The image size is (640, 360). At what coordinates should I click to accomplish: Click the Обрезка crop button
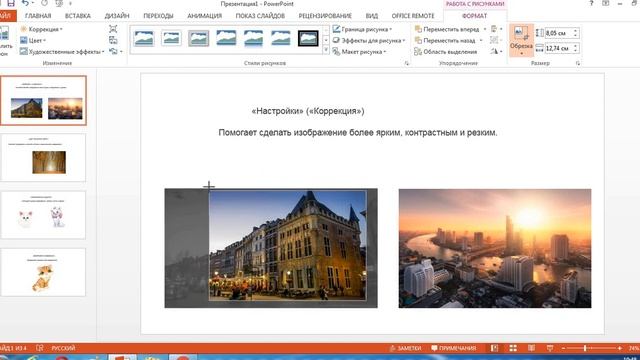(x=521, y=40)
